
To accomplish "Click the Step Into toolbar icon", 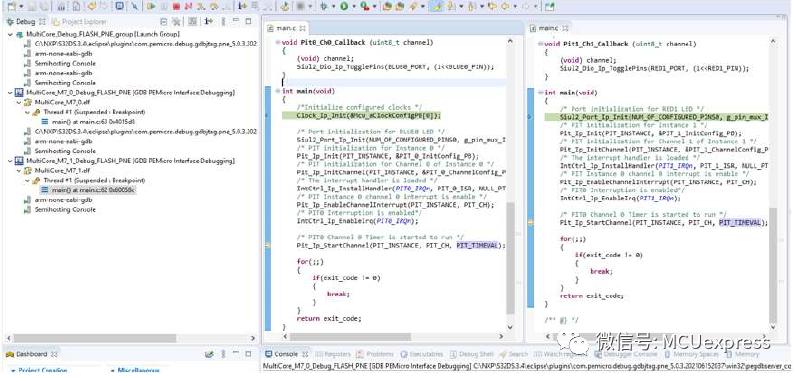I will 201,7.
